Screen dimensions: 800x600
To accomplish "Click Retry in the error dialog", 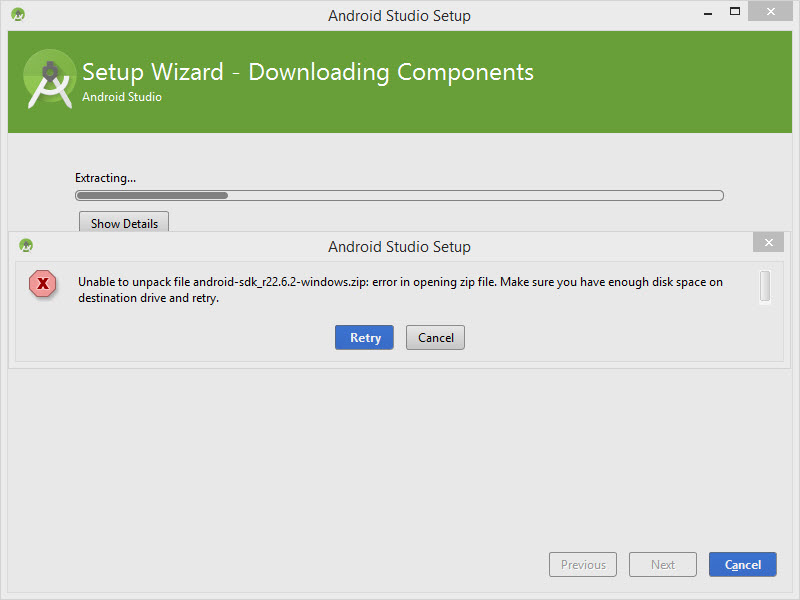I will [x=364, y=337].
